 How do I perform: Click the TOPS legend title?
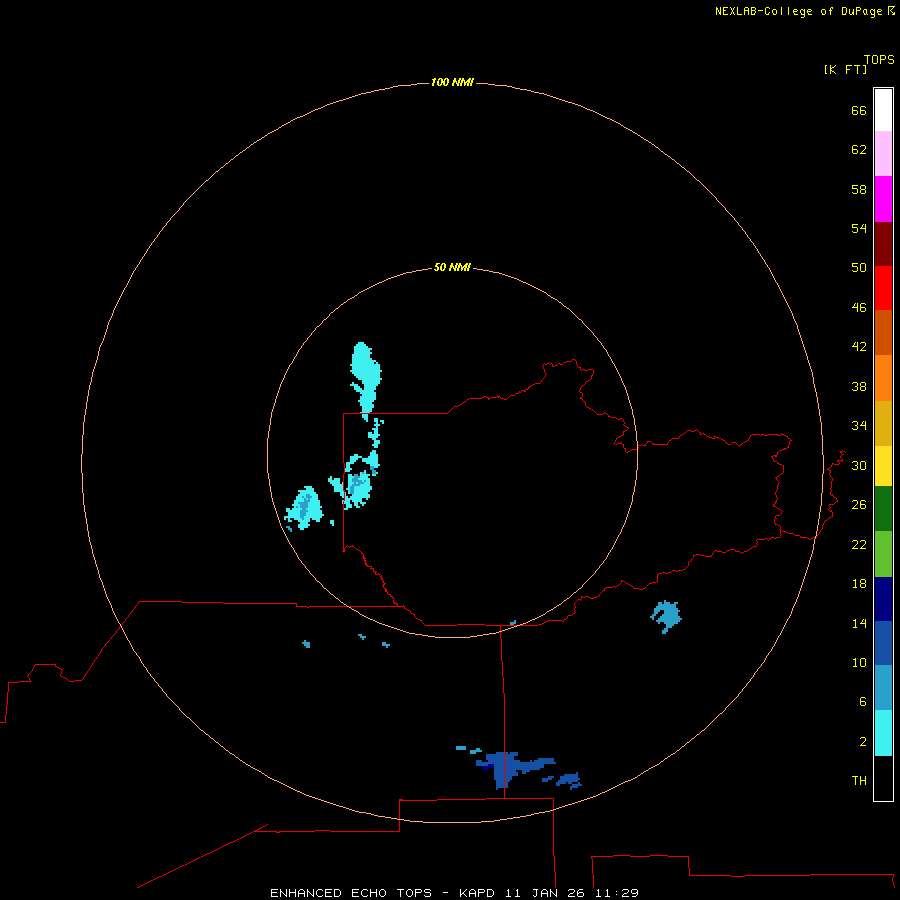coord(879,59)
